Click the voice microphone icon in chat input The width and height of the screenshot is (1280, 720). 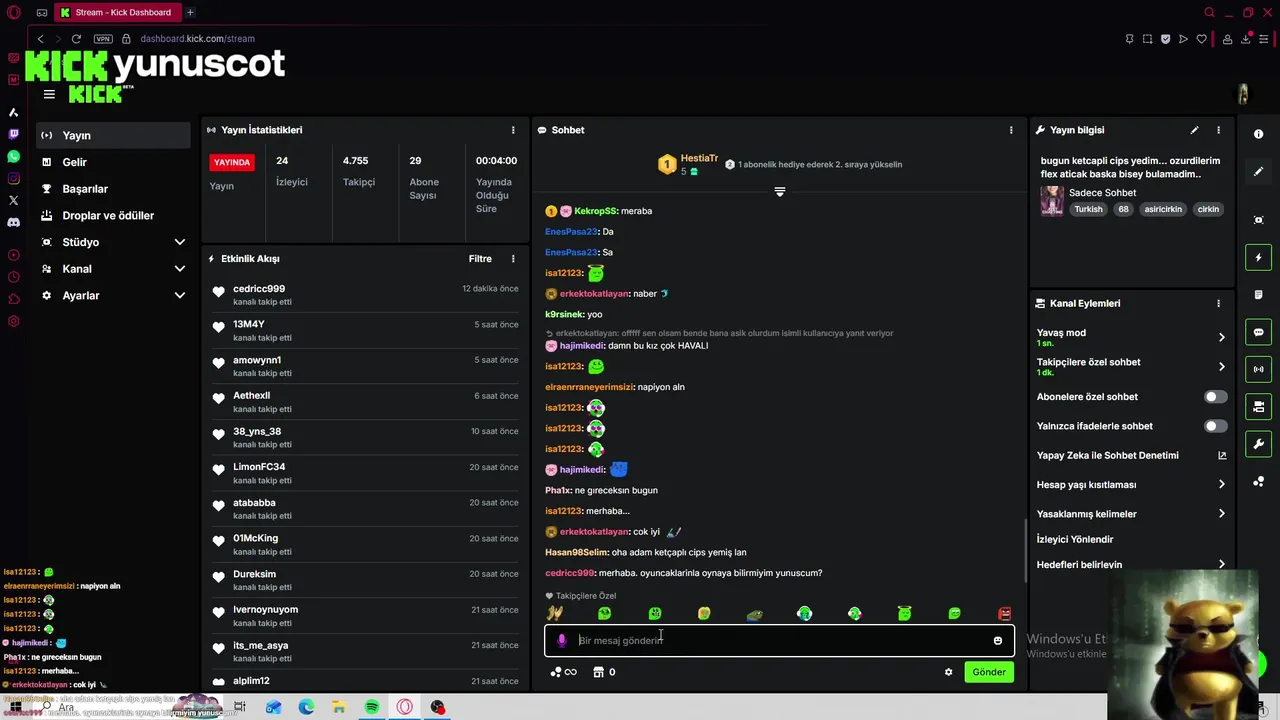pyautogui.click(x=562, y=640)
